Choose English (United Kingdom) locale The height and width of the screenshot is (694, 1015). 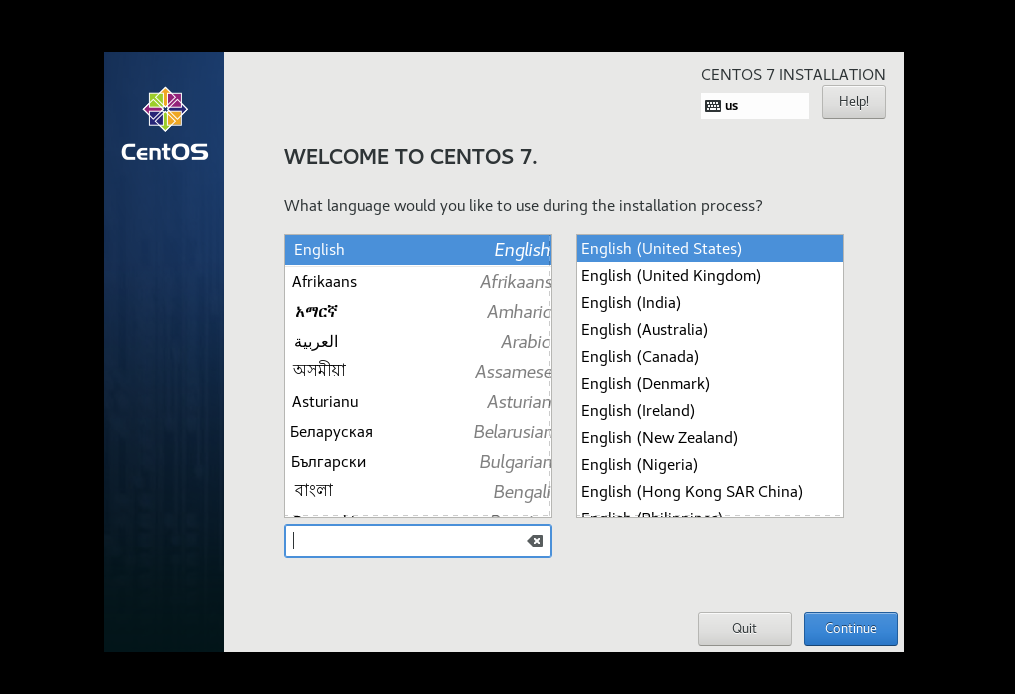click(710, 276)
